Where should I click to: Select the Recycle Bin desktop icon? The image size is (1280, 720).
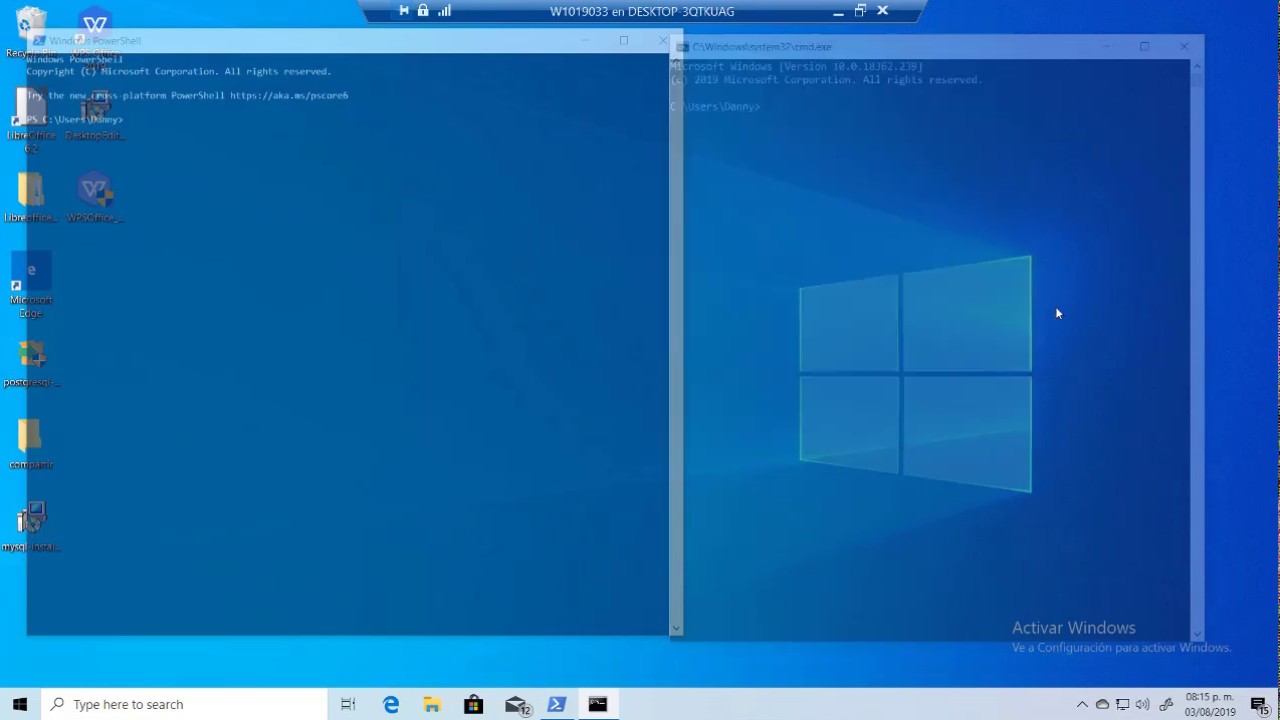coord(31,32)
